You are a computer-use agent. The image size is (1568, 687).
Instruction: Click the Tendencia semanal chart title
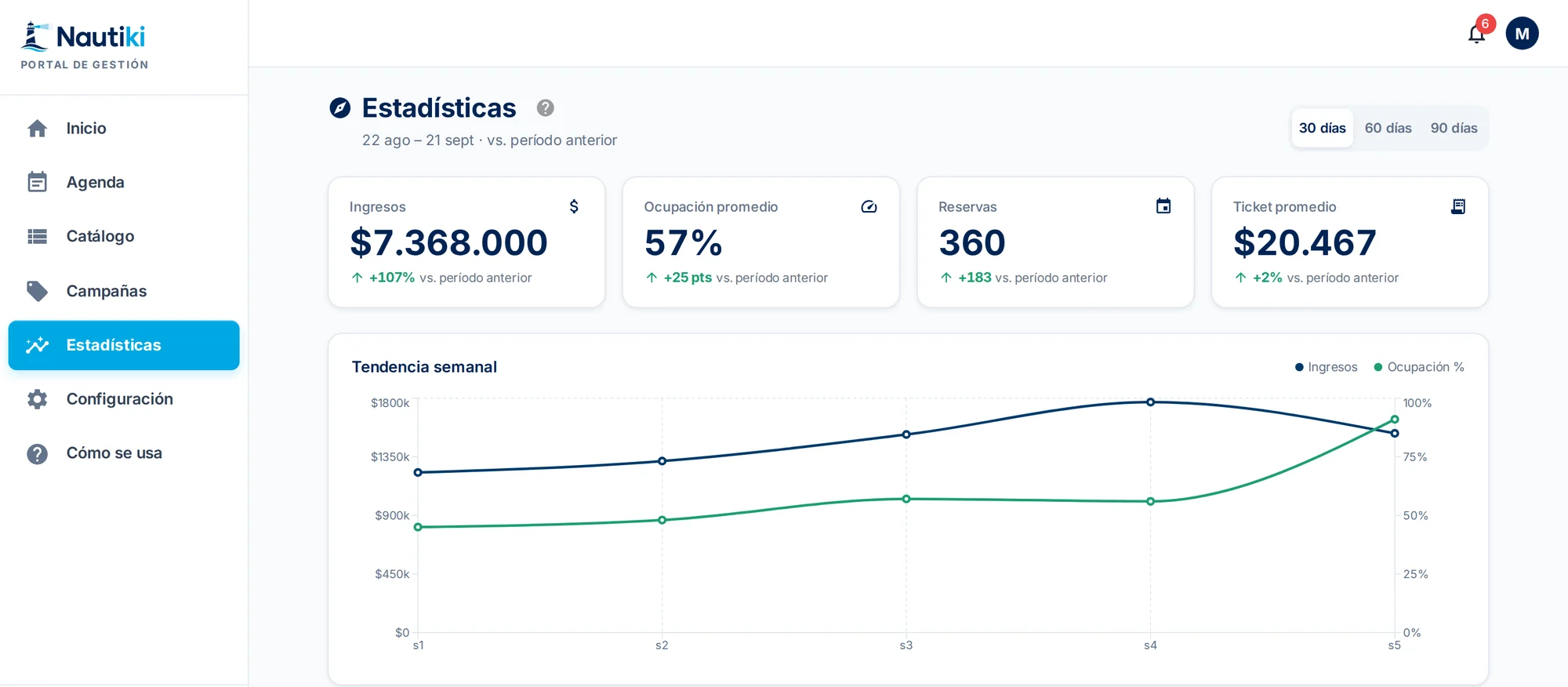click(424, 367)
